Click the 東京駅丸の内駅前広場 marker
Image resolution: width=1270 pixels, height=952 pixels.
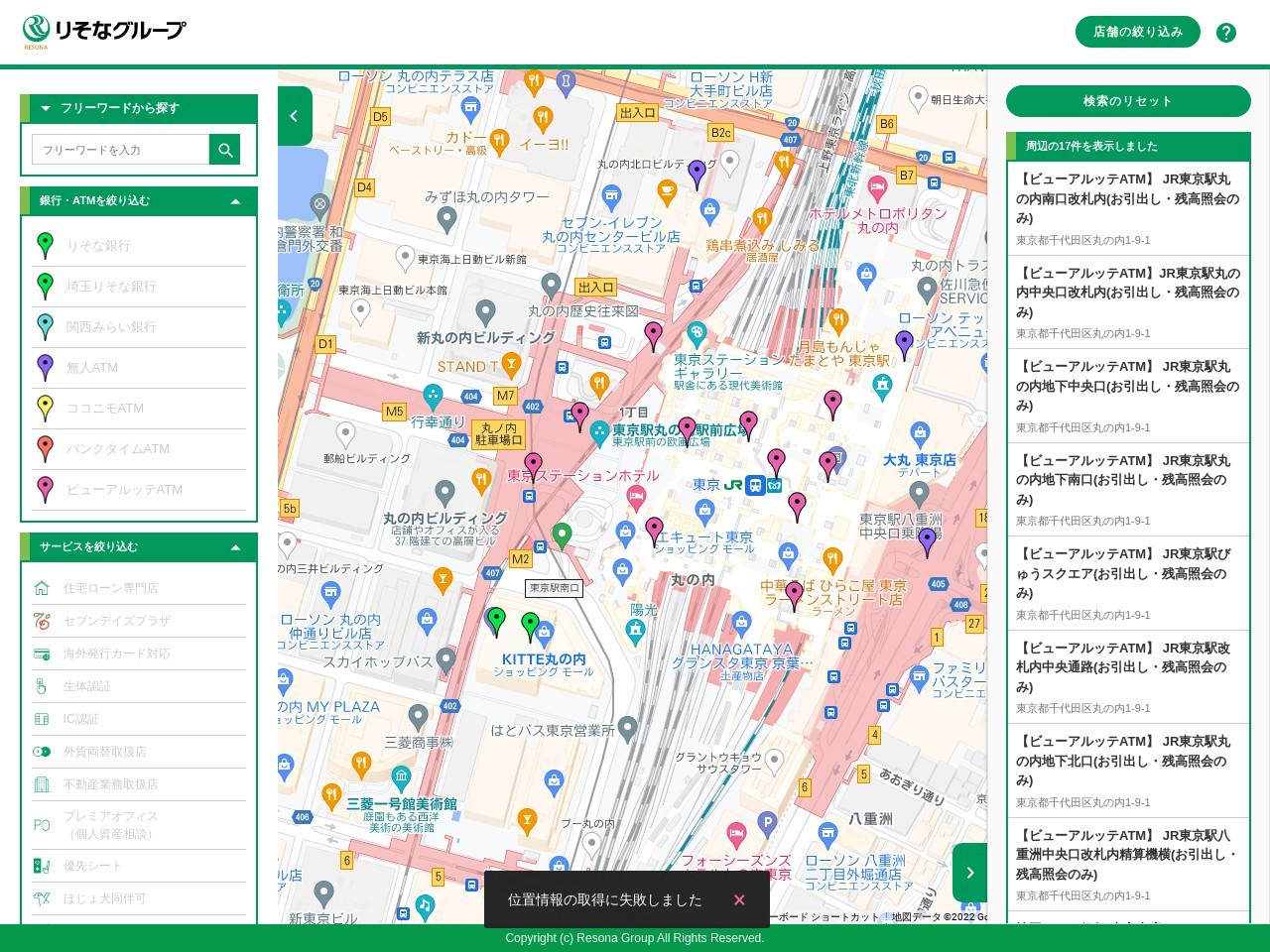[x=599, y=432]
